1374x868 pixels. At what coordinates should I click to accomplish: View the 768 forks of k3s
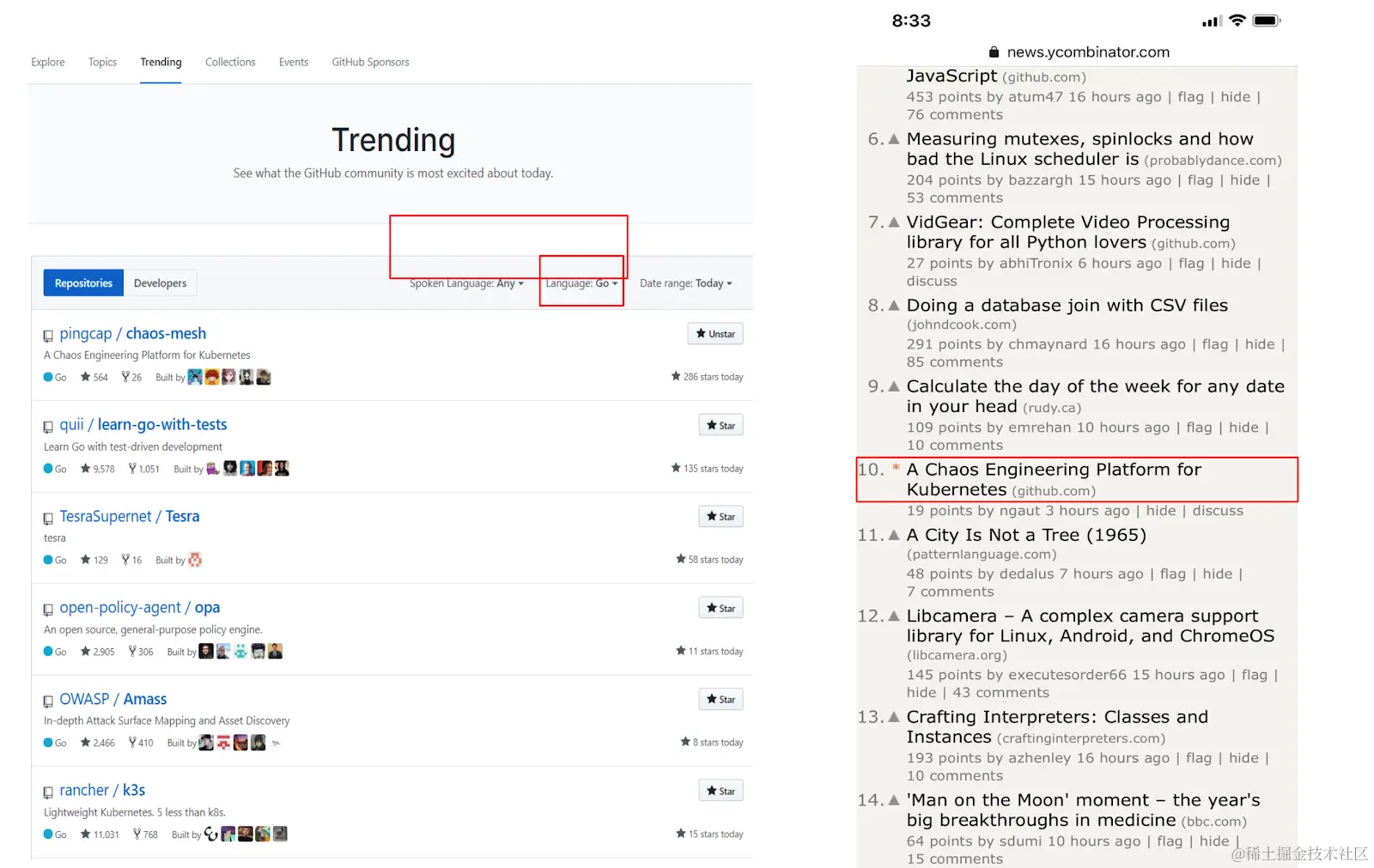point(146,835)
